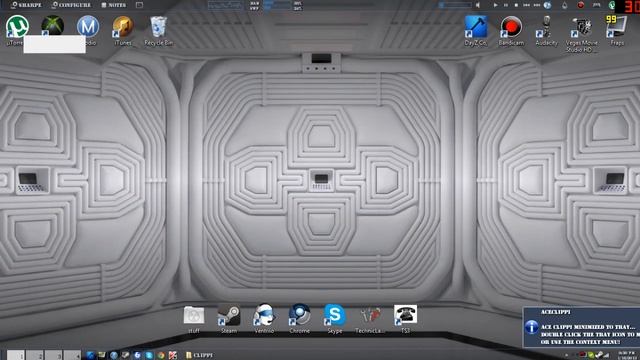Image resolution: width=640 pixels, height=360 pixels.
Task: Switch to virtual desktop 2
Action: tap(35, 355)
